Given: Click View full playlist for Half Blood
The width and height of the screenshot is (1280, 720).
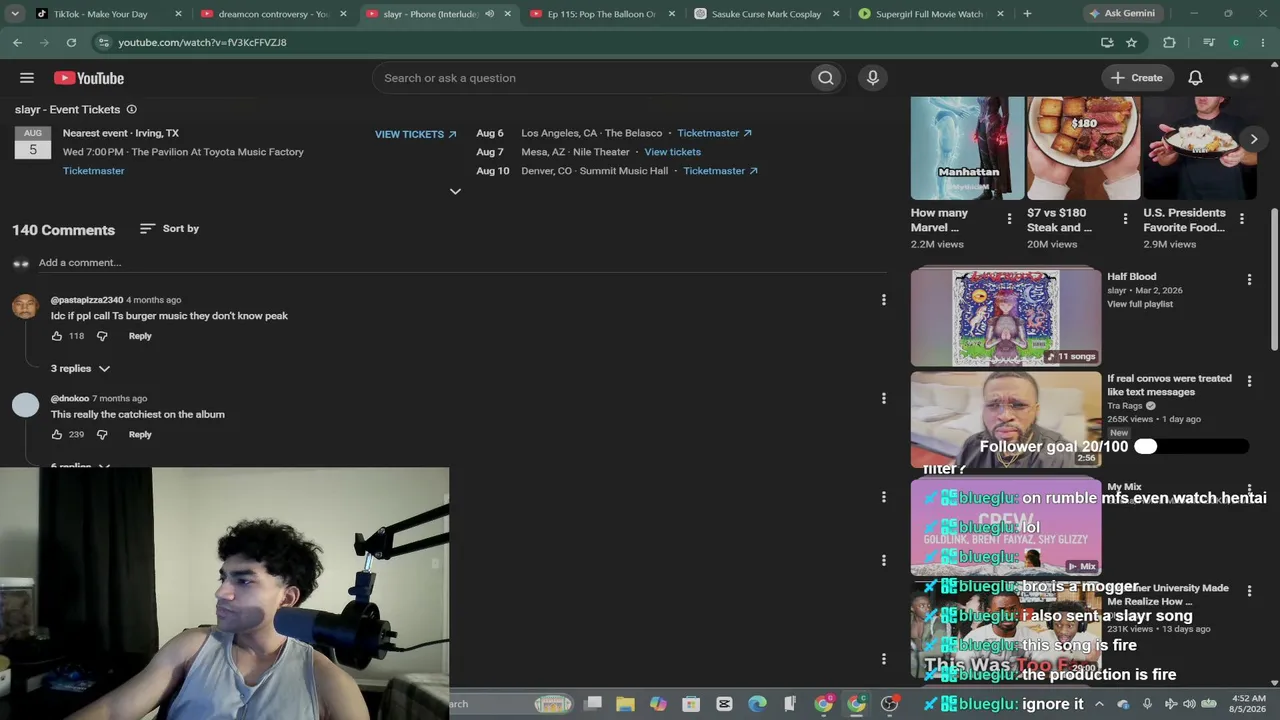Looking at the screenshot, I should 1140,304.
